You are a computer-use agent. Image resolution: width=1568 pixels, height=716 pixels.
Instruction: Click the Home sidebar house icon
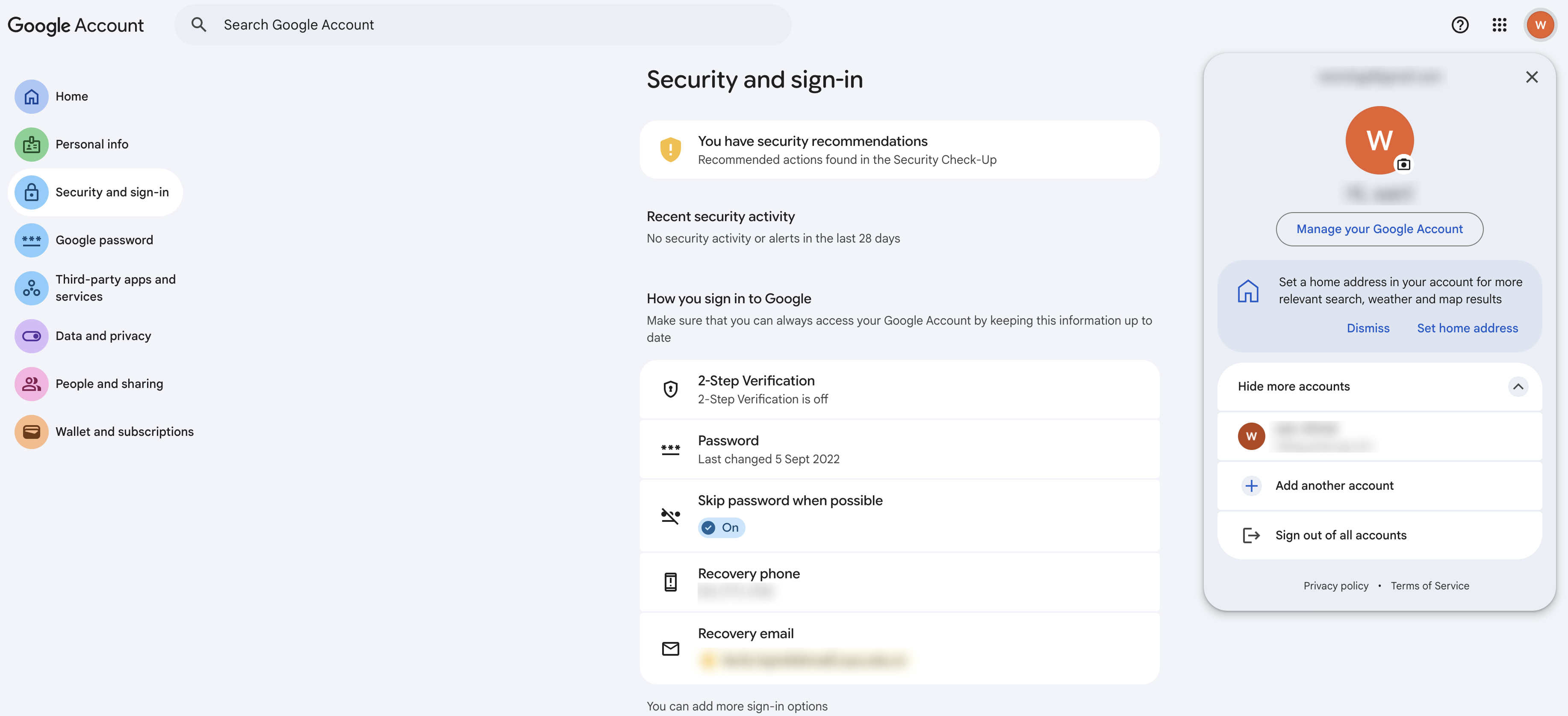(32, 96)
